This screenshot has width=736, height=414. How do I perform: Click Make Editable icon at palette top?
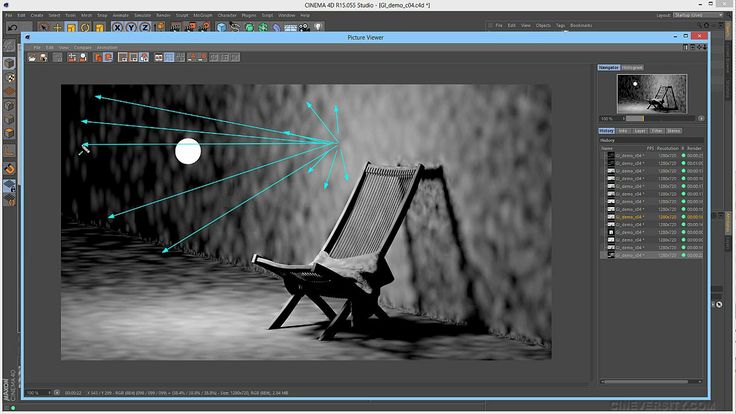point(9,46)
